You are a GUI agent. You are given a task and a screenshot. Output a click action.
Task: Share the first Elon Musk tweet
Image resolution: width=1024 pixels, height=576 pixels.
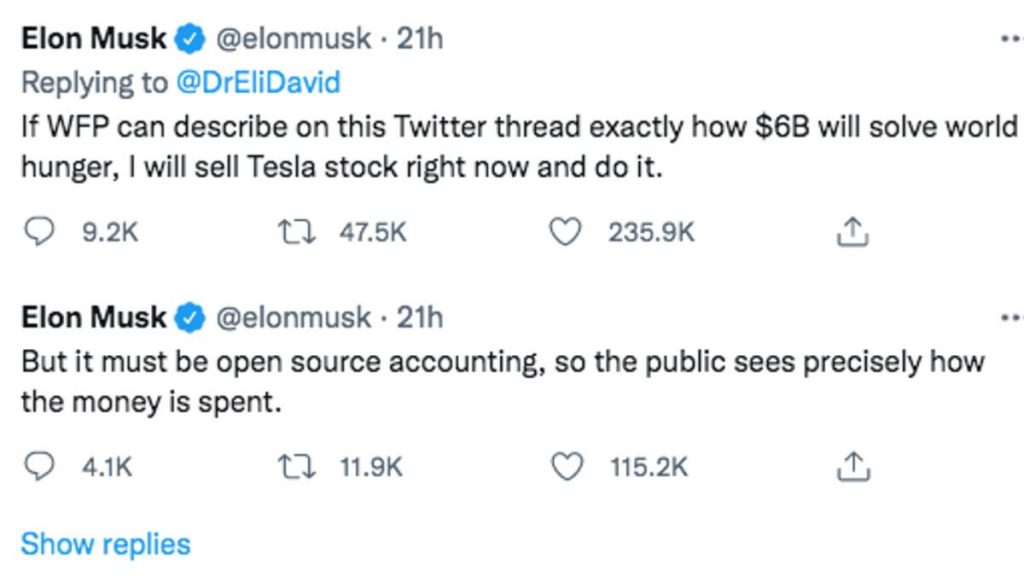pos(850,232)
